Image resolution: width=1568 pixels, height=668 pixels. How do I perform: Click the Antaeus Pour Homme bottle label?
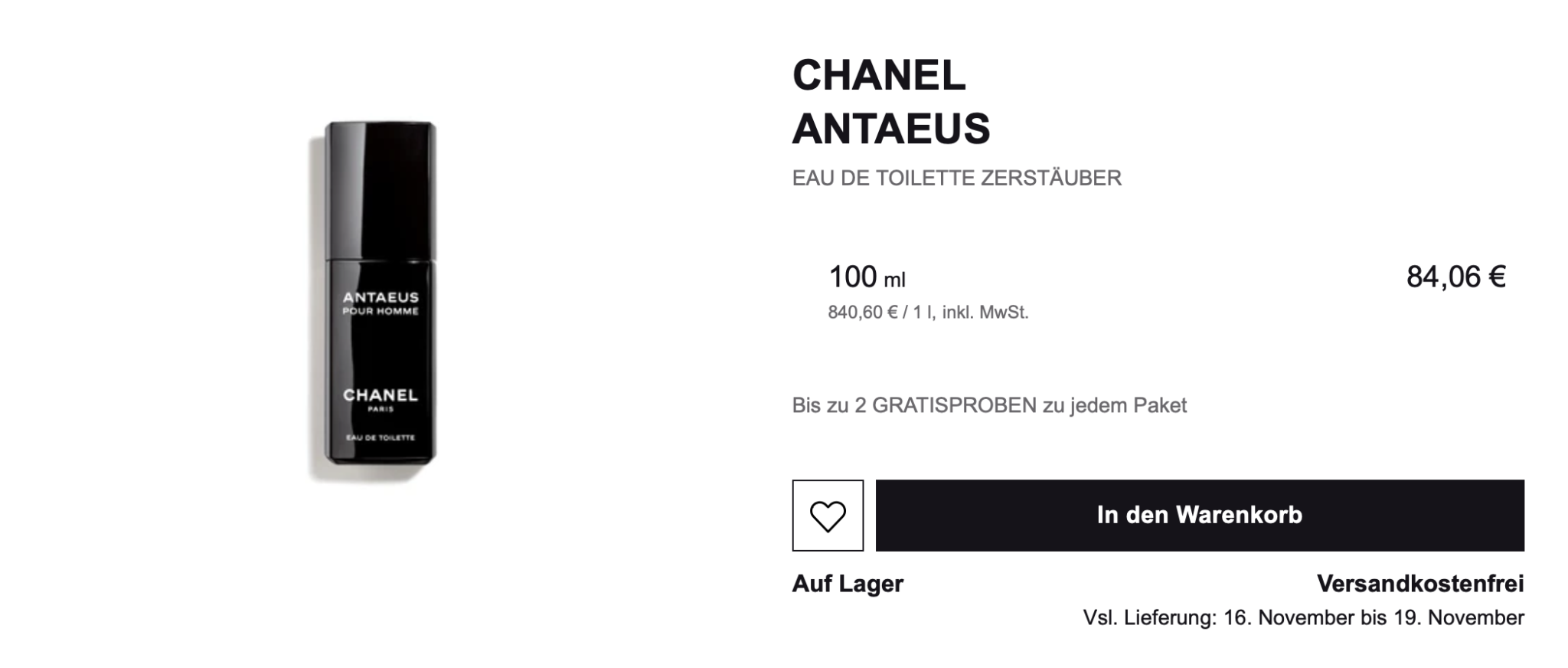click(x=381, y=303)
